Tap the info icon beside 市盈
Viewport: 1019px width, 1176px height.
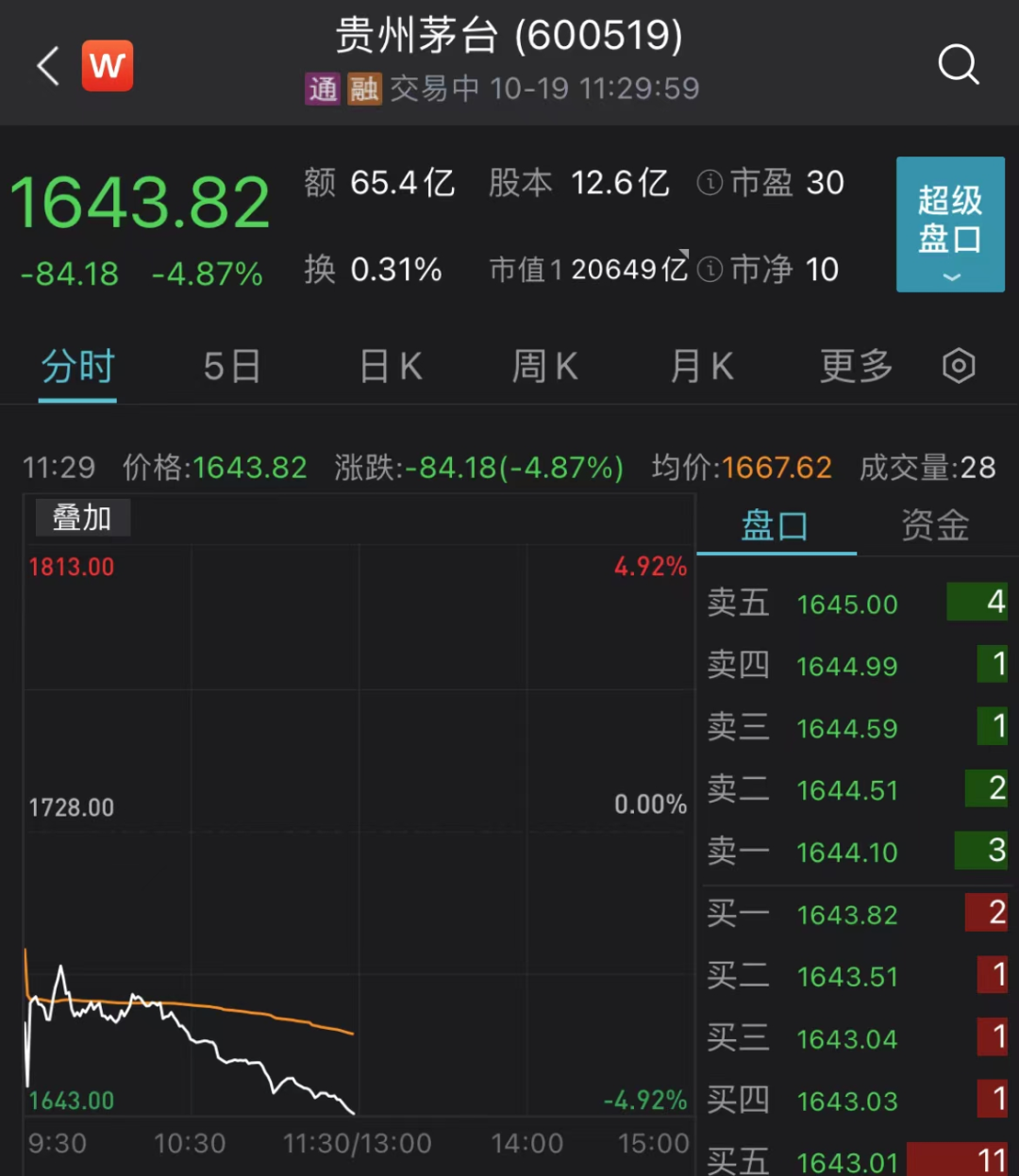click(x=710, y=183)
